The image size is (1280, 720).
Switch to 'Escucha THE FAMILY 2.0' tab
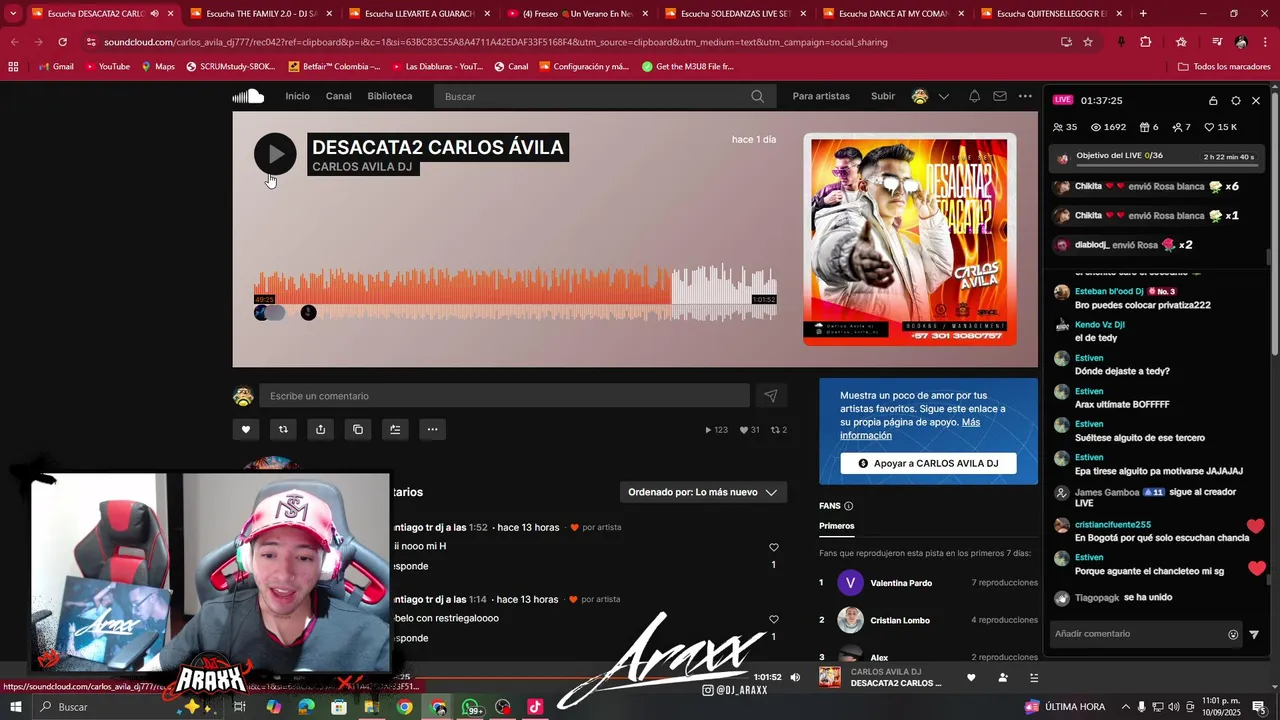click(260, 14)
